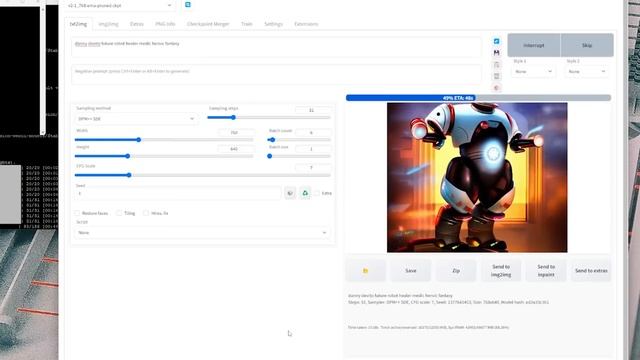Viewport: 640px width, 360px height.
Task: Click the Width number field
Action: pyautogui.click(x=236, y=132)
